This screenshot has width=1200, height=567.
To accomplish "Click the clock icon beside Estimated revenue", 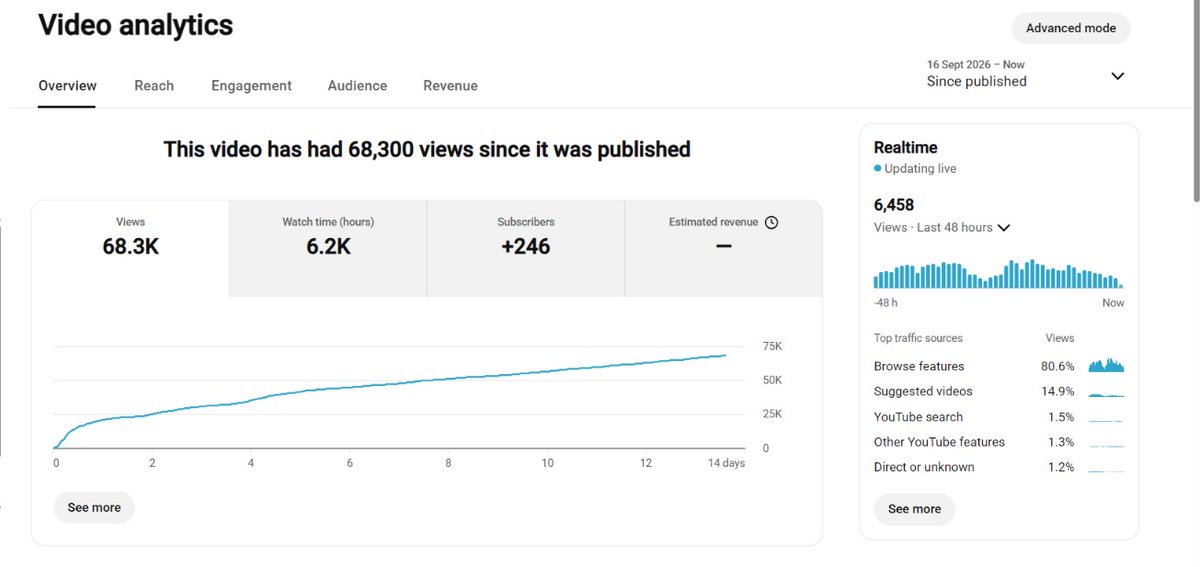I will (771, 222).
